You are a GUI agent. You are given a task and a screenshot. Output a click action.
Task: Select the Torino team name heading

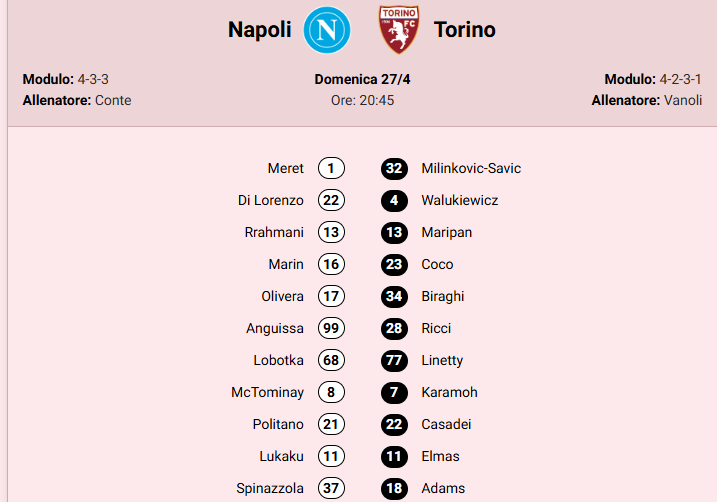tap(465, 30)
